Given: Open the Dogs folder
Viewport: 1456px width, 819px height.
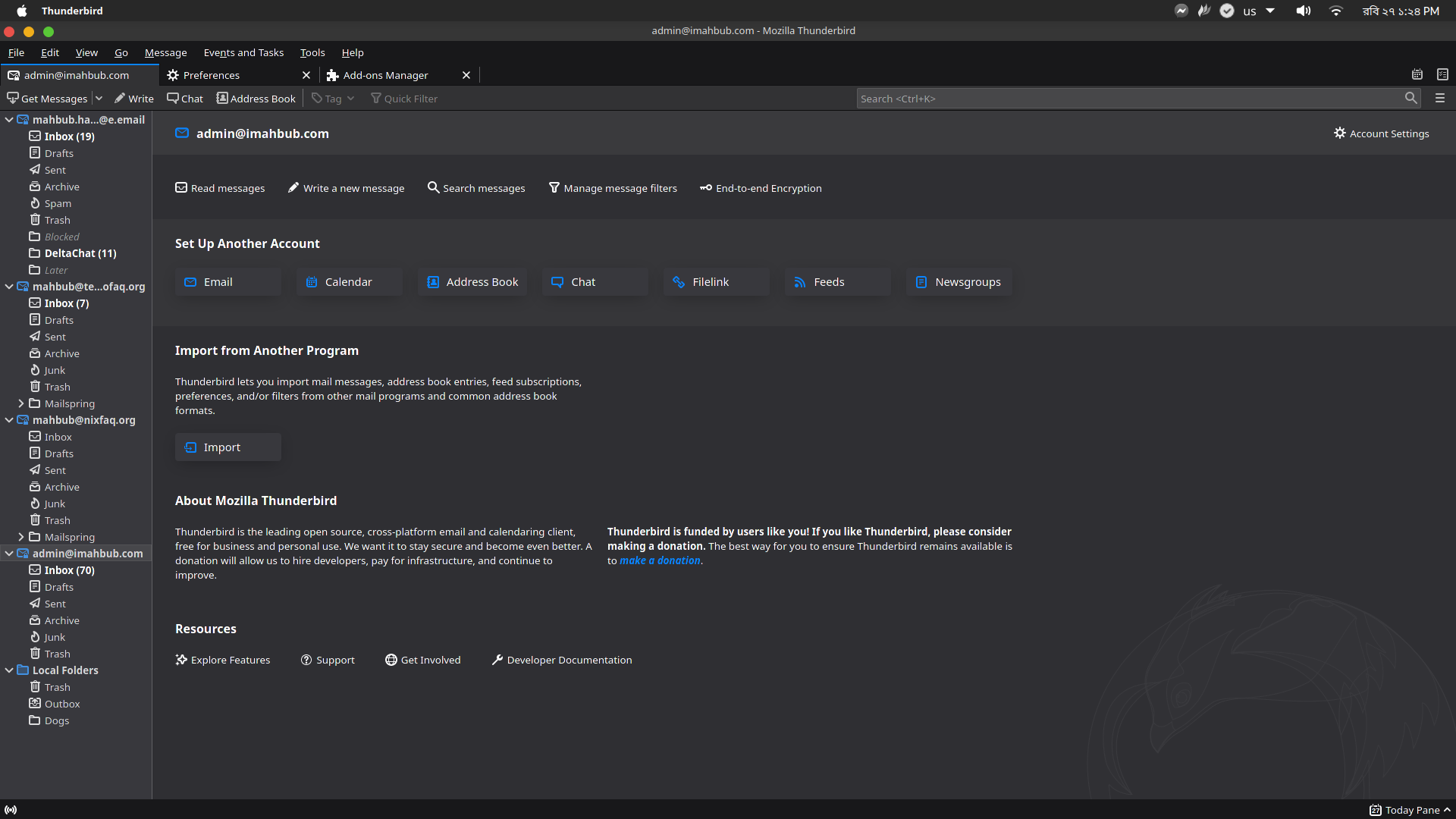Looking at the screenshot, I should point(76,720).
